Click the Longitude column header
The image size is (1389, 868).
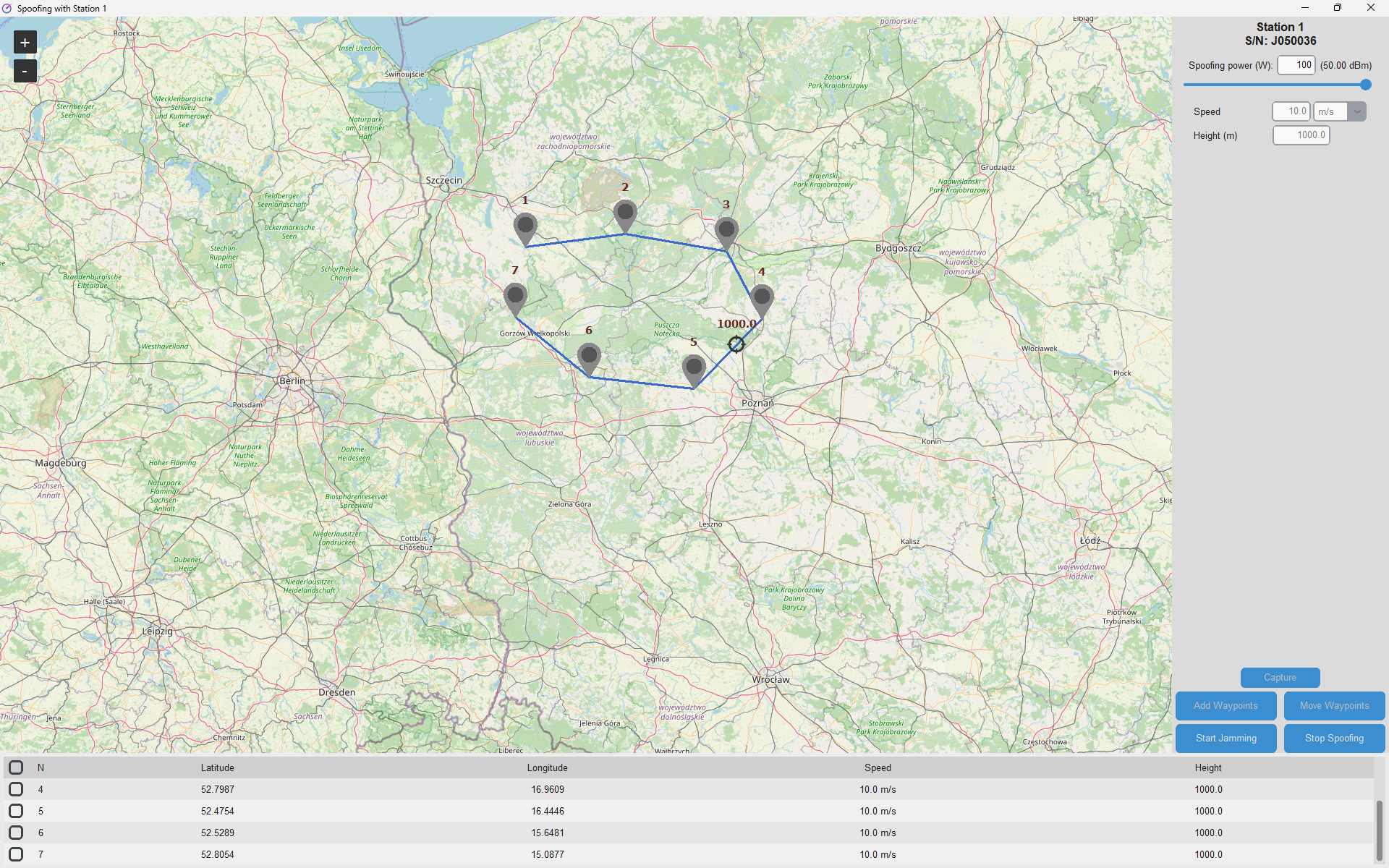pos(547,767)
